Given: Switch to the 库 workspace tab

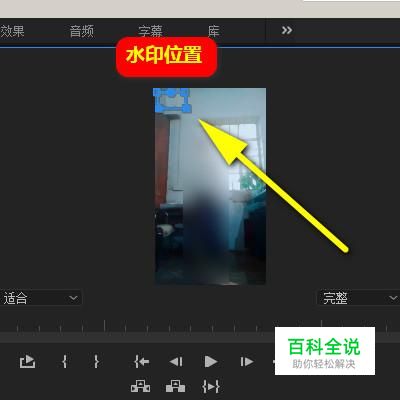Looking at the screenshot, I should (x=214, y=31).
